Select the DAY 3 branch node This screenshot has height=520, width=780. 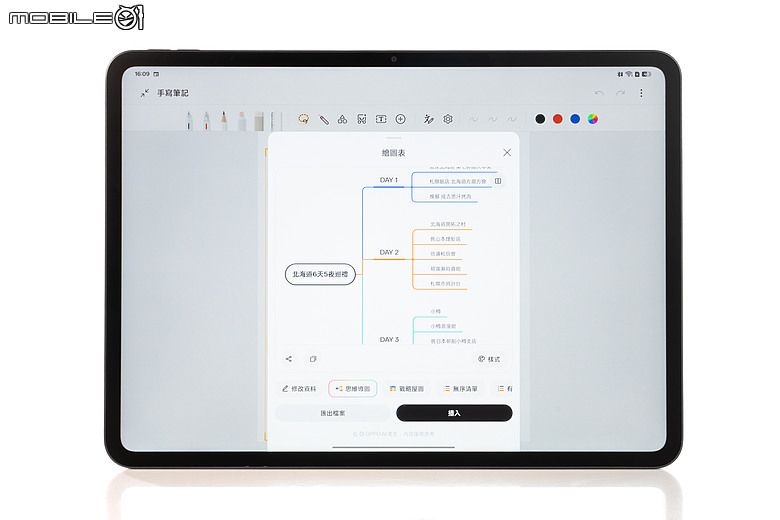click(x=389, y=339)
